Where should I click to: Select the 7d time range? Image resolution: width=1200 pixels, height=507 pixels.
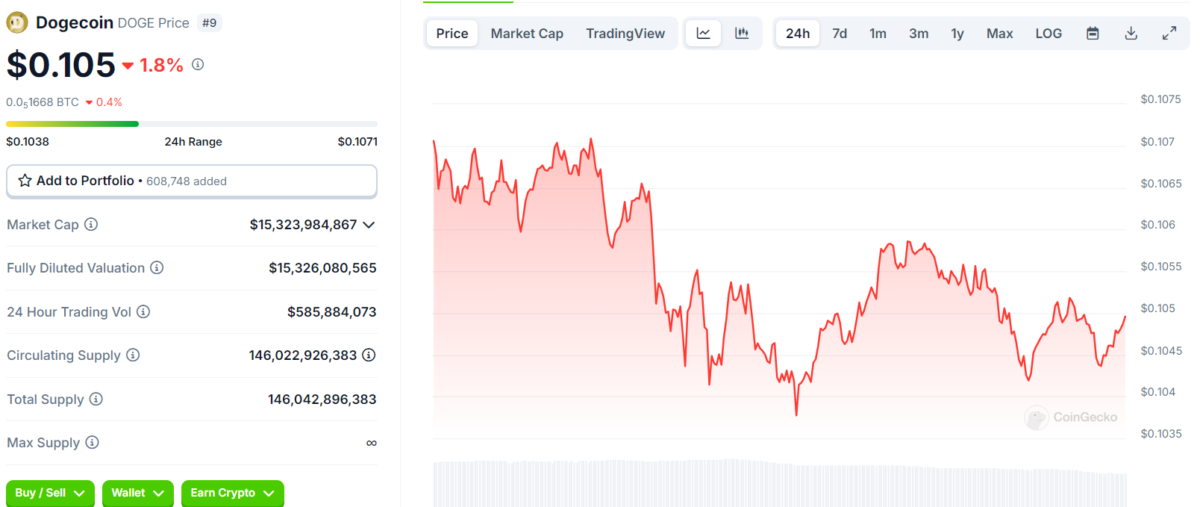pos(840,33)
